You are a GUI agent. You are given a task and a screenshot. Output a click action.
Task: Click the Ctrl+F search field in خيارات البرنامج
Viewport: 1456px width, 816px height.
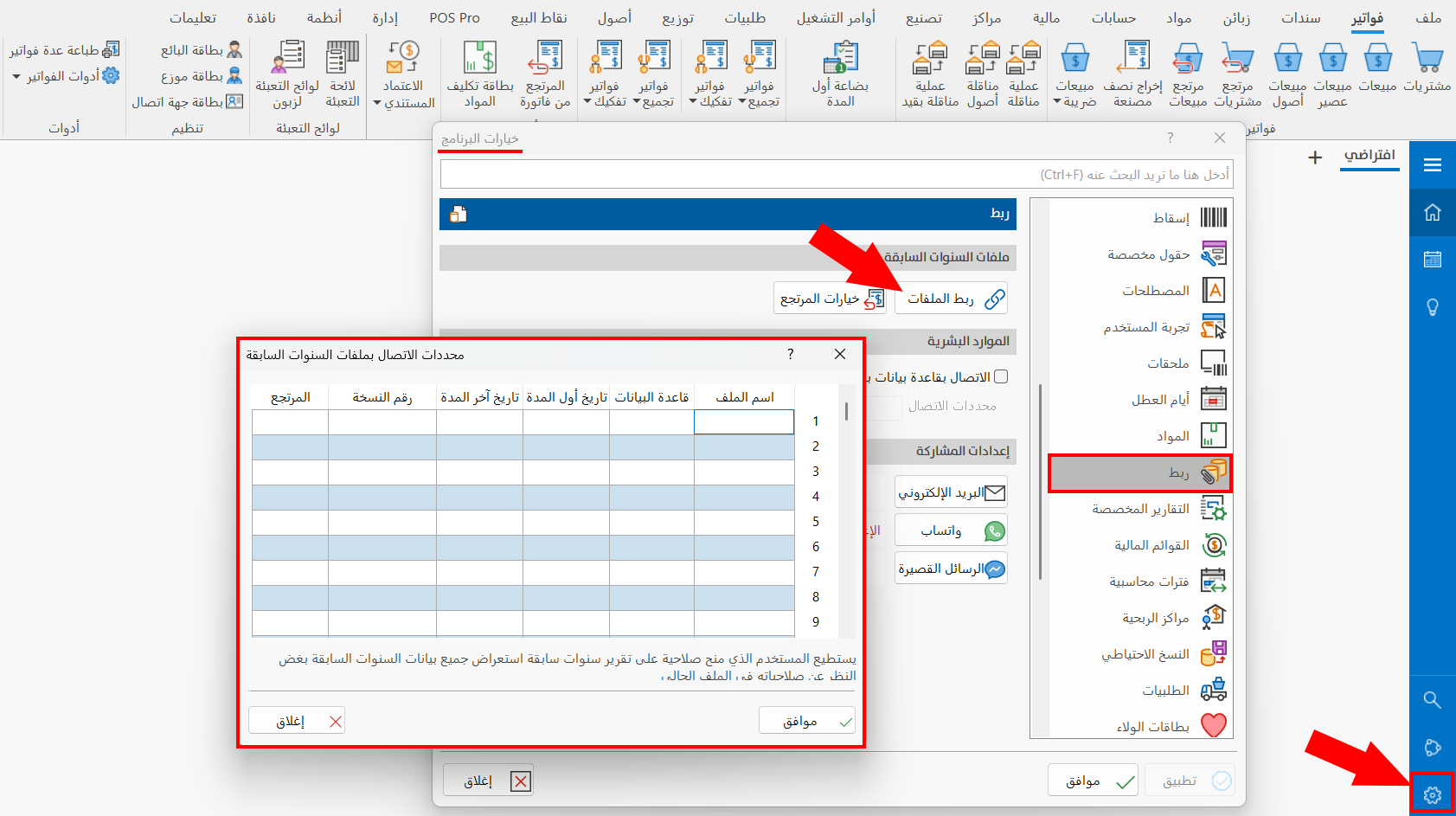pos(839,174)
